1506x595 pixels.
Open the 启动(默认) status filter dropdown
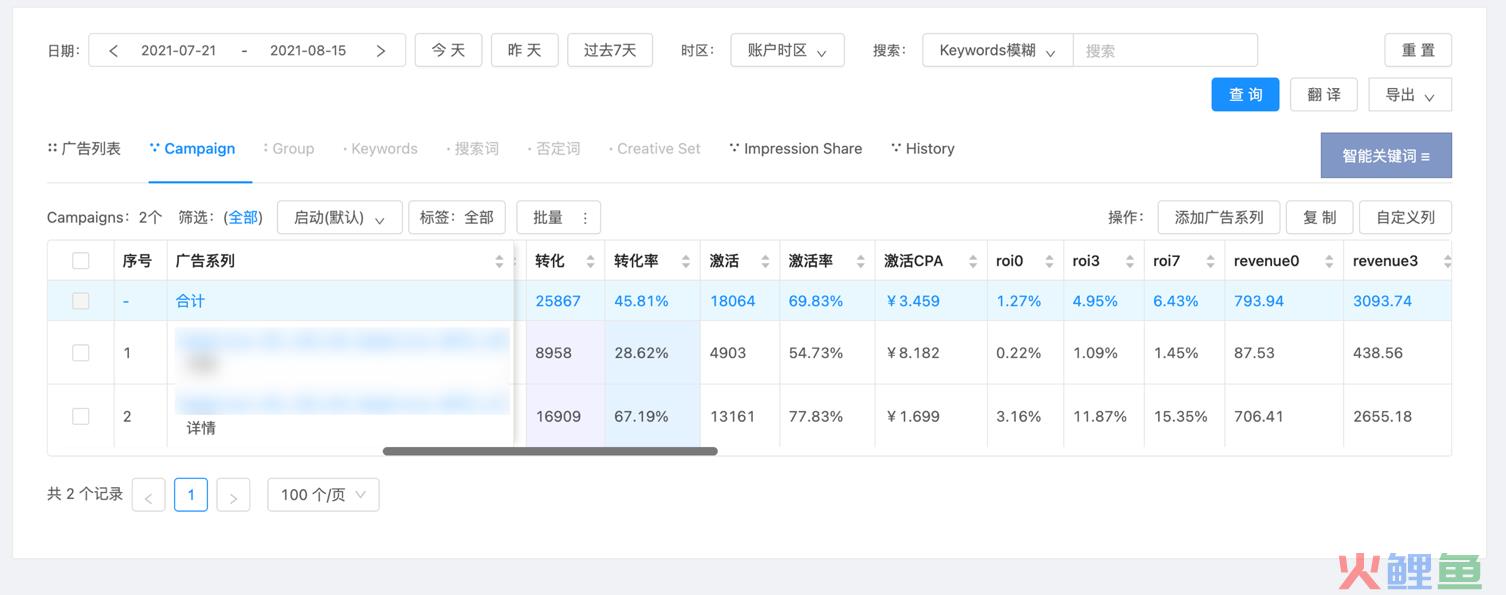click(340, 218)
